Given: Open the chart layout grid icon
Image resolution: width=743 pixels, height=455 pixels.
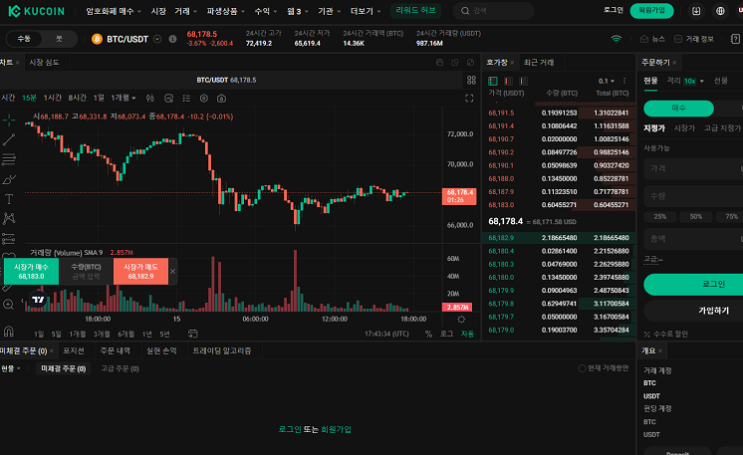Looking at the screenshot, I should [471, 80].
